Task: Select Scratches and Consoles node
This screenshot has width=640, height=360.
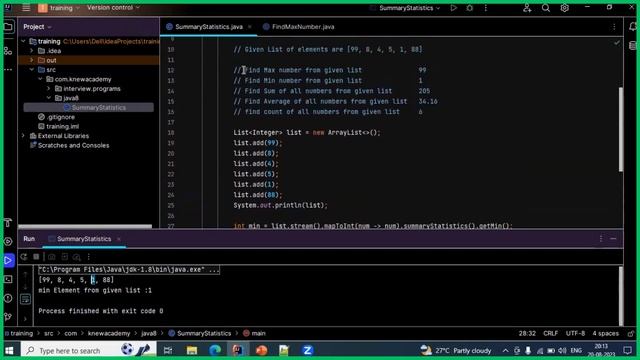Action: tap(69, 145)
